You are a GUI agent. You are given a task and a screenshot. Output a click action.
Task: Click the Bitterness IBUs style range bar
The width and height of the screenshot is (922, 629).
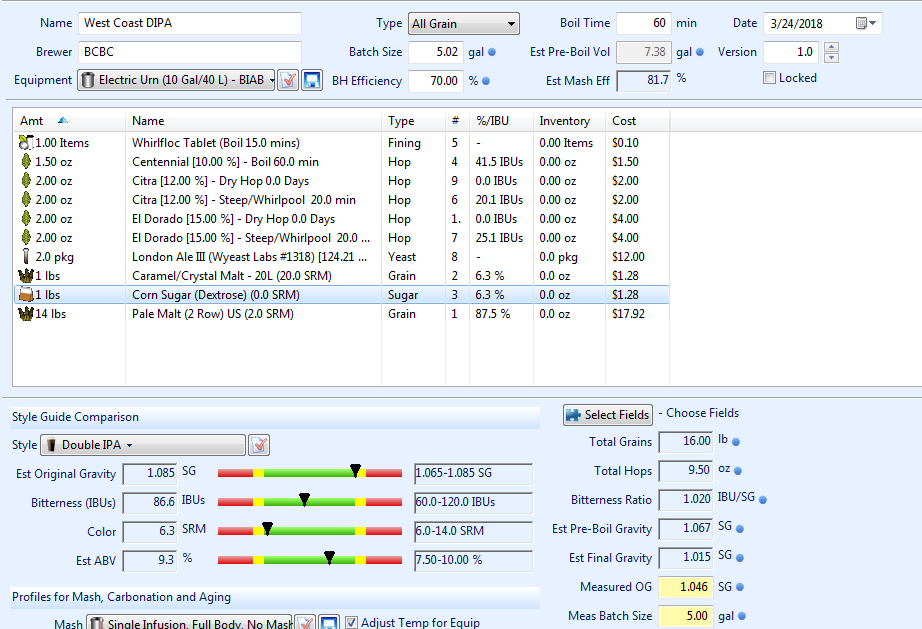coord(310,501)
